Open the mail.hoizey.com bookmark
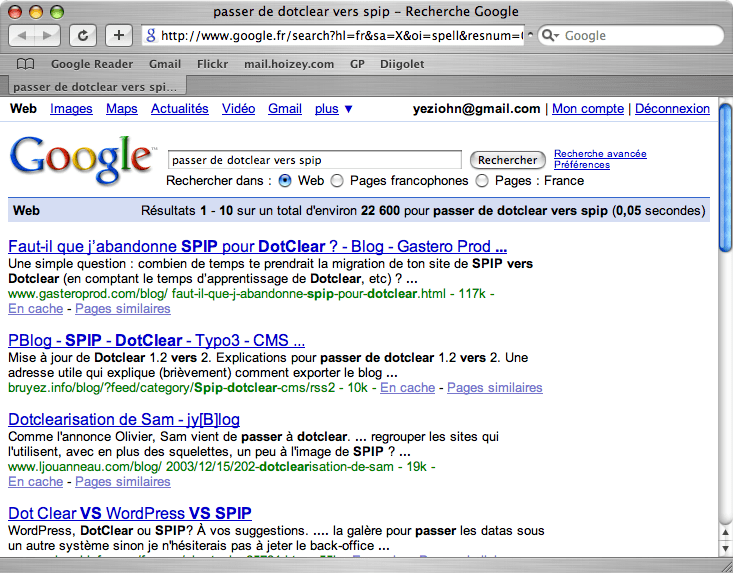The height and width of the screenshot is (573, 733). point(289,64)
